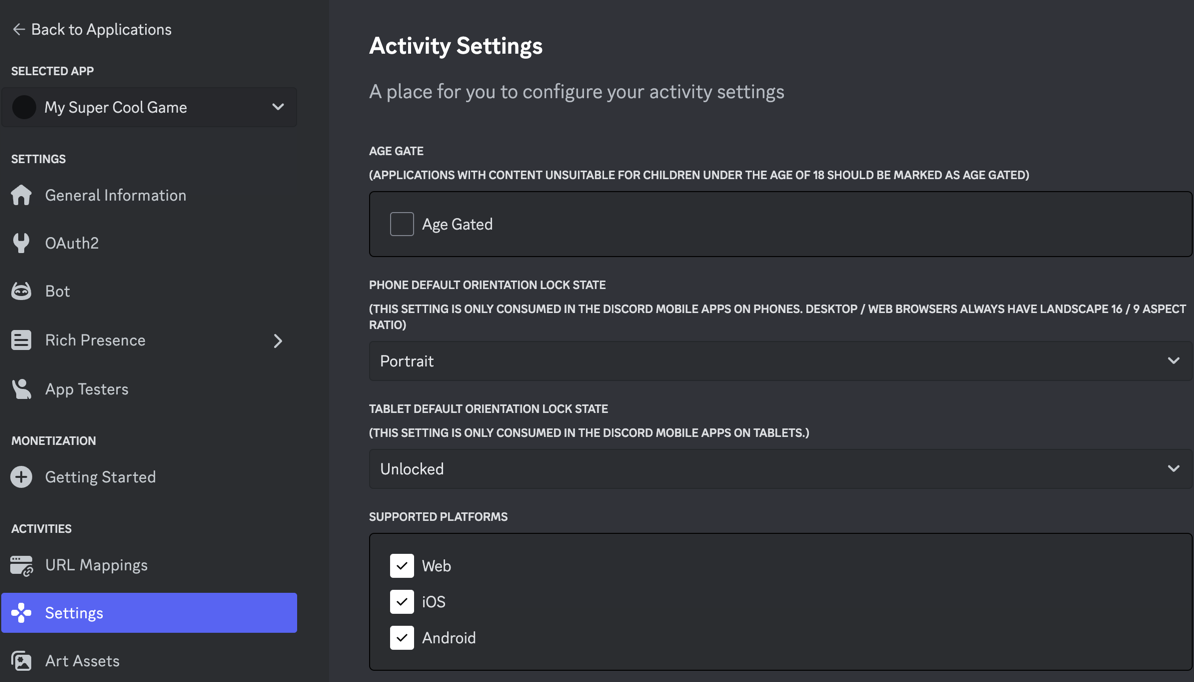Open the phone orientation Portrait dropdown
Viewport: 1194px width, 682px height.
pyautogui.click(x=780, y=361)
